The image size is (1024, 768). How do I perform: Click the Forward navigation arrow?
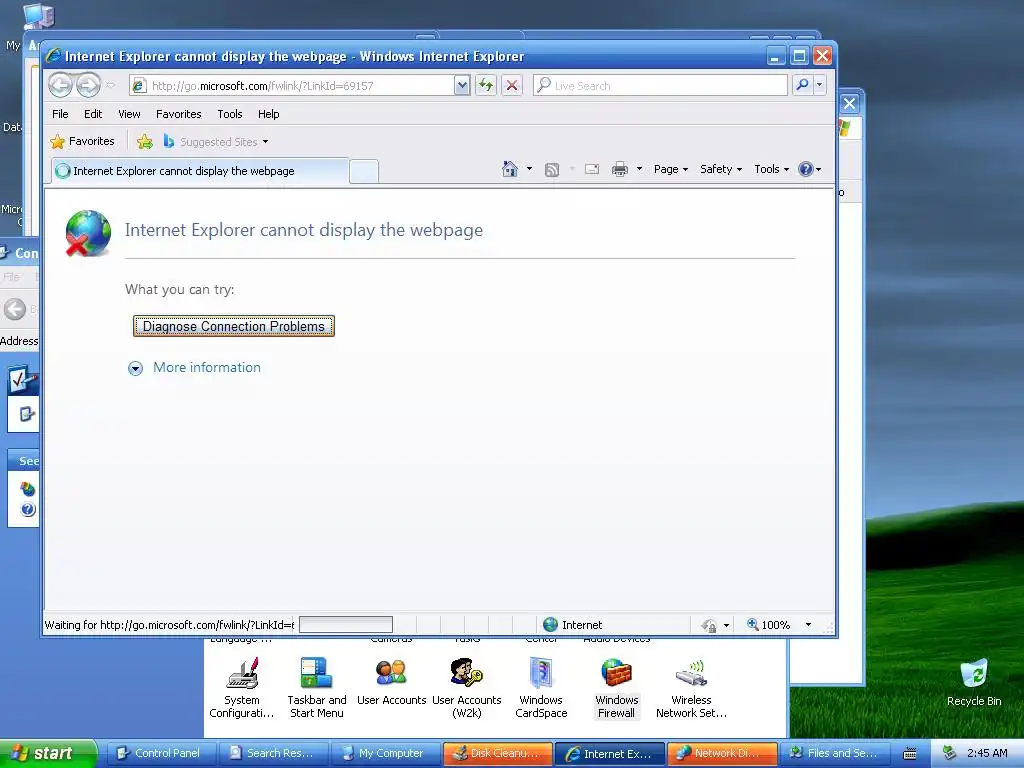[88, 85]
